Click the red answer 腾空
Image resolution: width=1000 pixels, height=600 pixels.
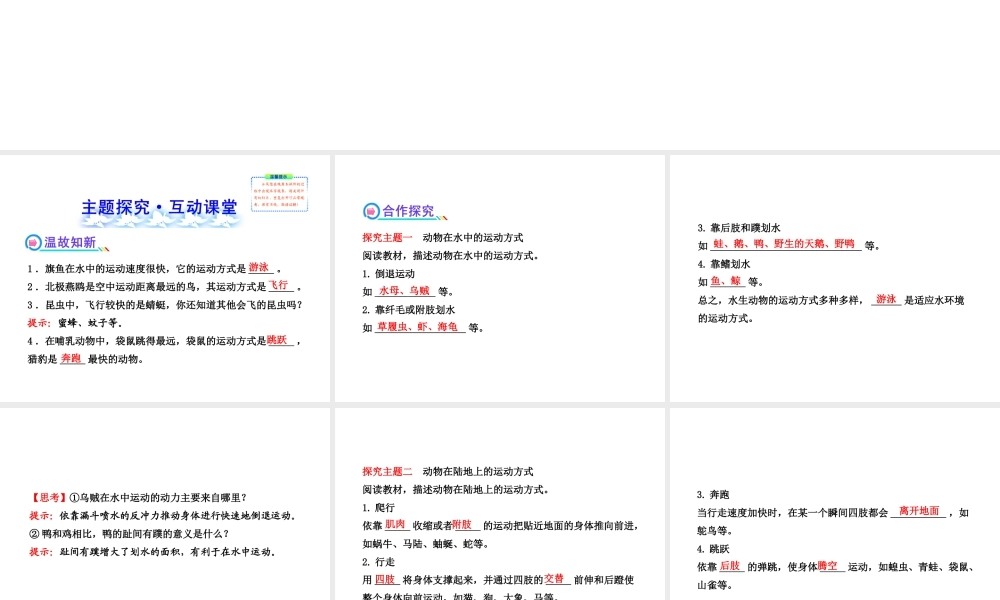point(827,566)
